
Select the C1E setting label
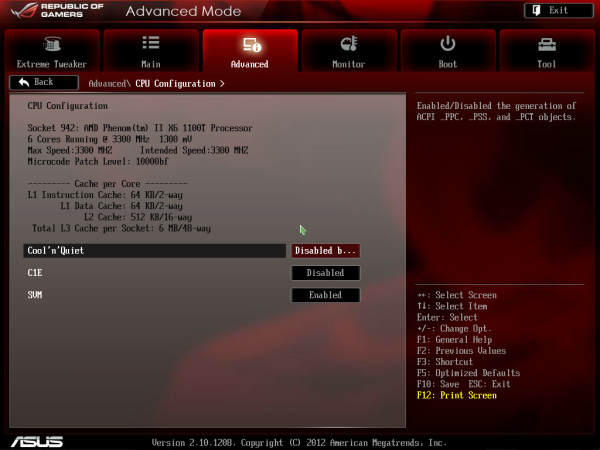pos(35,273)
